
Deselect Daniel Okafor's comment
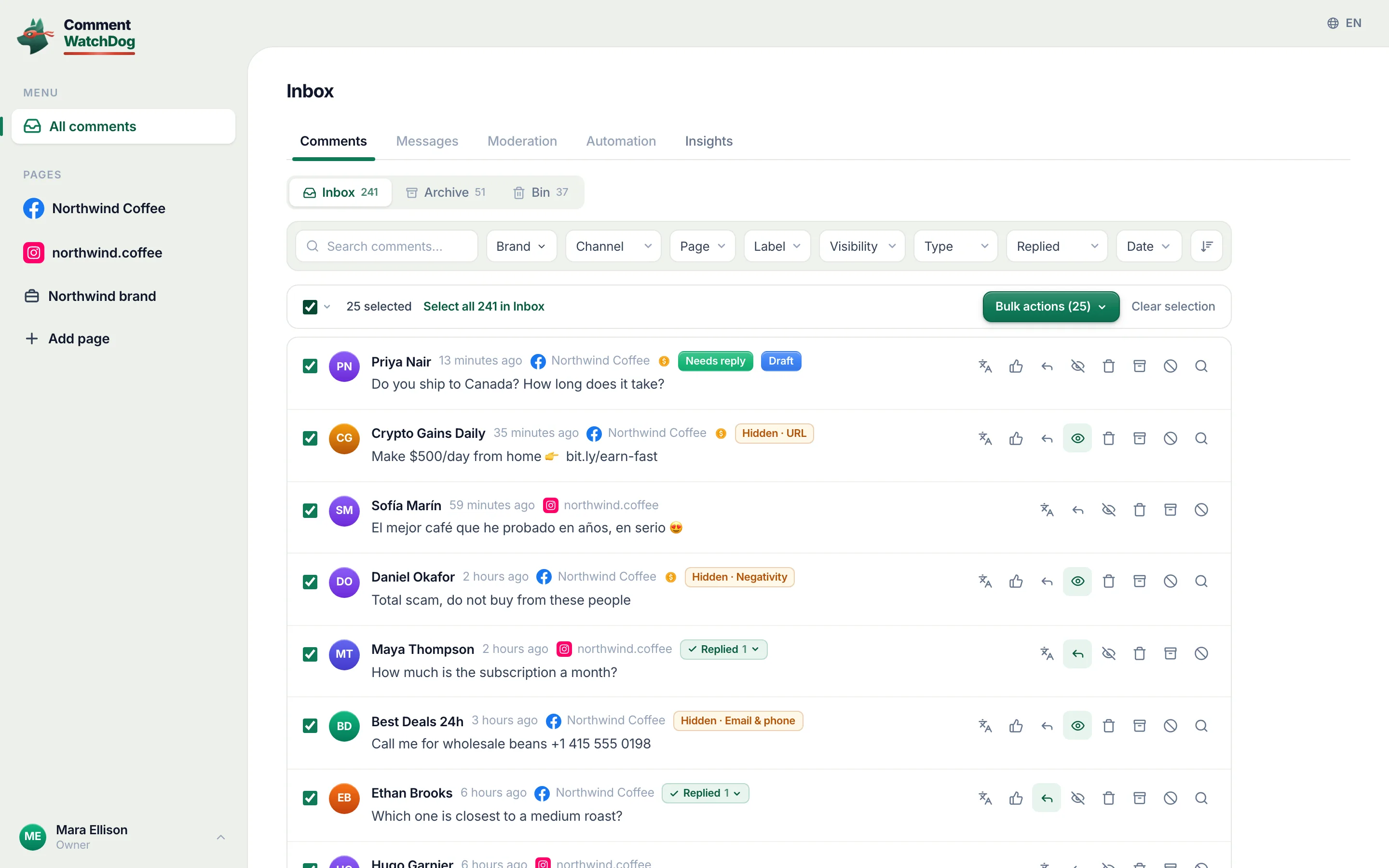pos(310,582)
